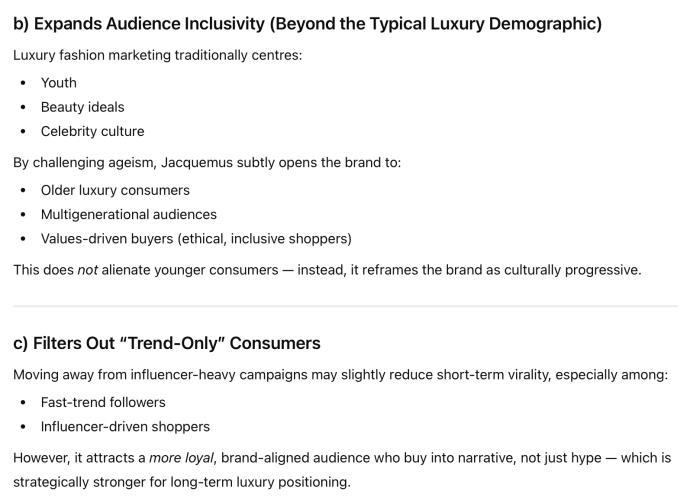Click the 'Values-driven buyers' bullet line
Image resolution: width=690 pixels, height=504 pixels.
point(195,238)
